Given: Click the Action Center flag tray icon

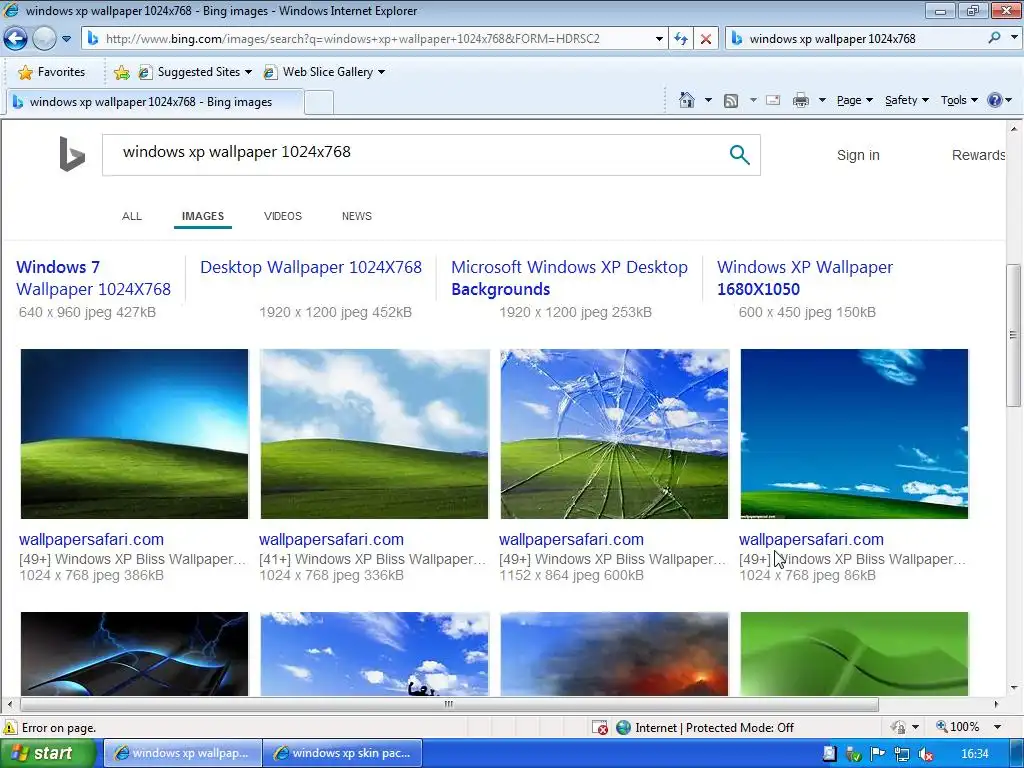Looking at the screenshot, I should (877, 754).
